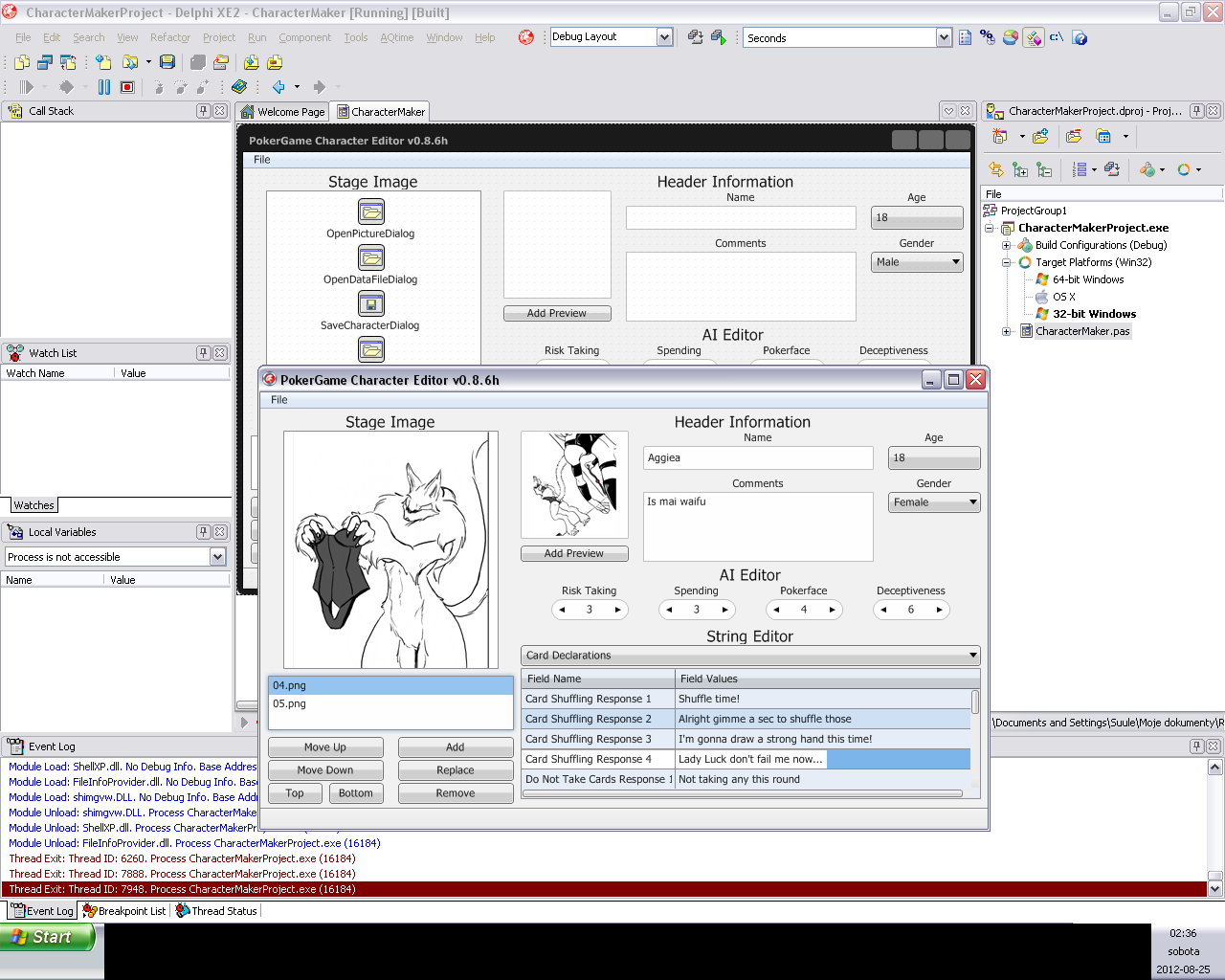Select 05.png in the stage image list

tap(290, 703)
